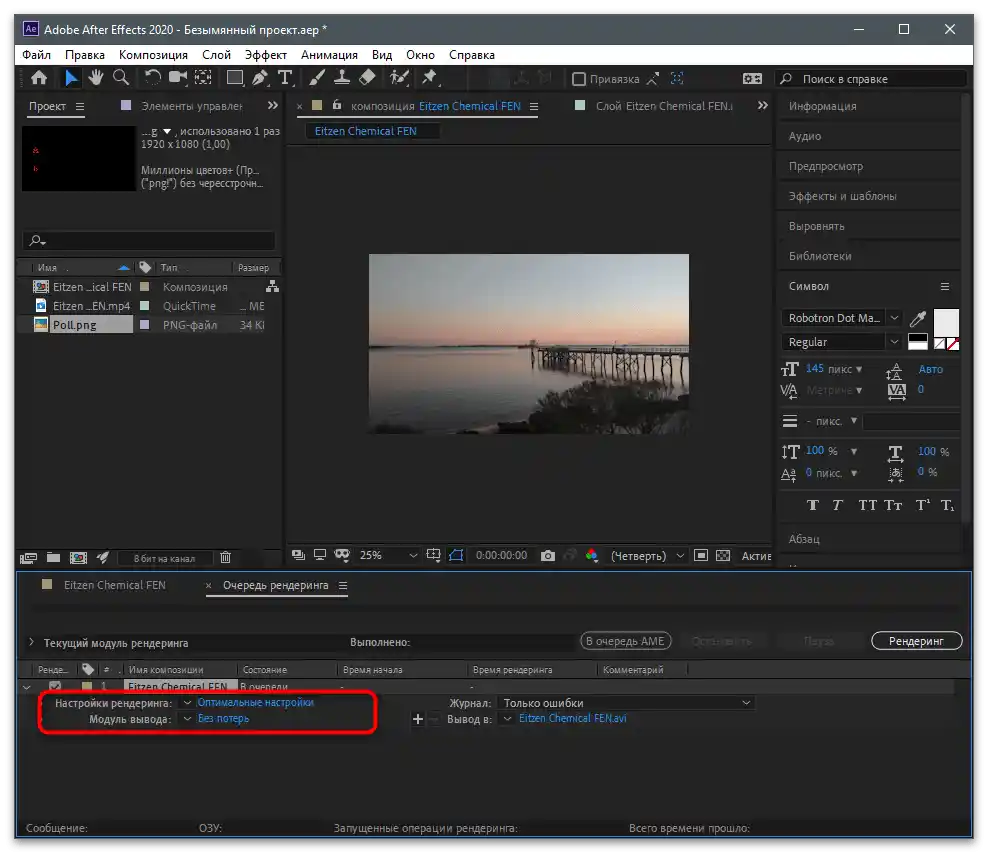The height and width of the screenshot is (853, 988).
Task: Open the Журнал Только ошибки dropdown
Action: pyautogui.click(x=626, y=702)
